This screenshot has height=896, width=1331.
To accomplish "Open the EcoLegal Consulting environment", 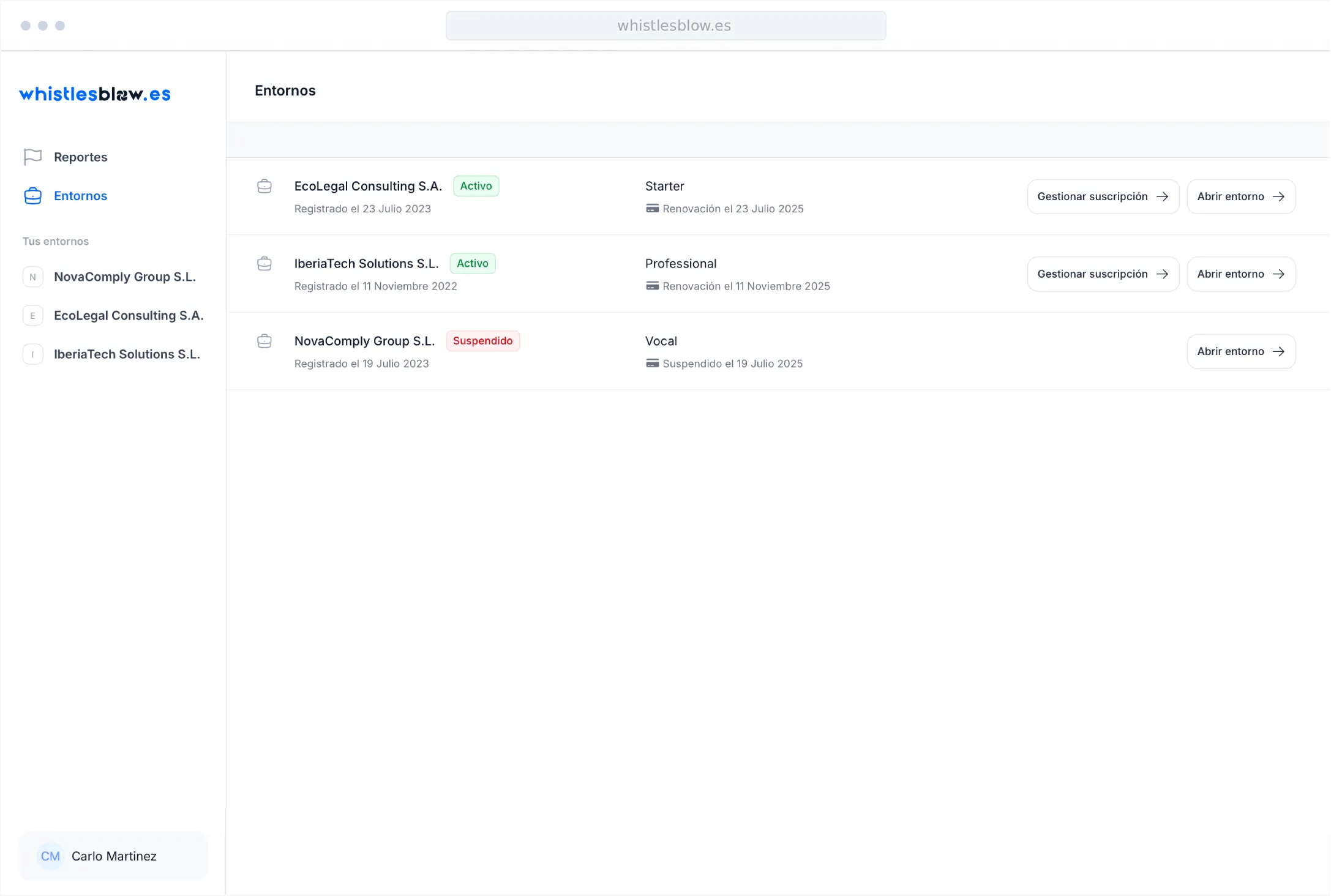I will [x=1240, y=196].
